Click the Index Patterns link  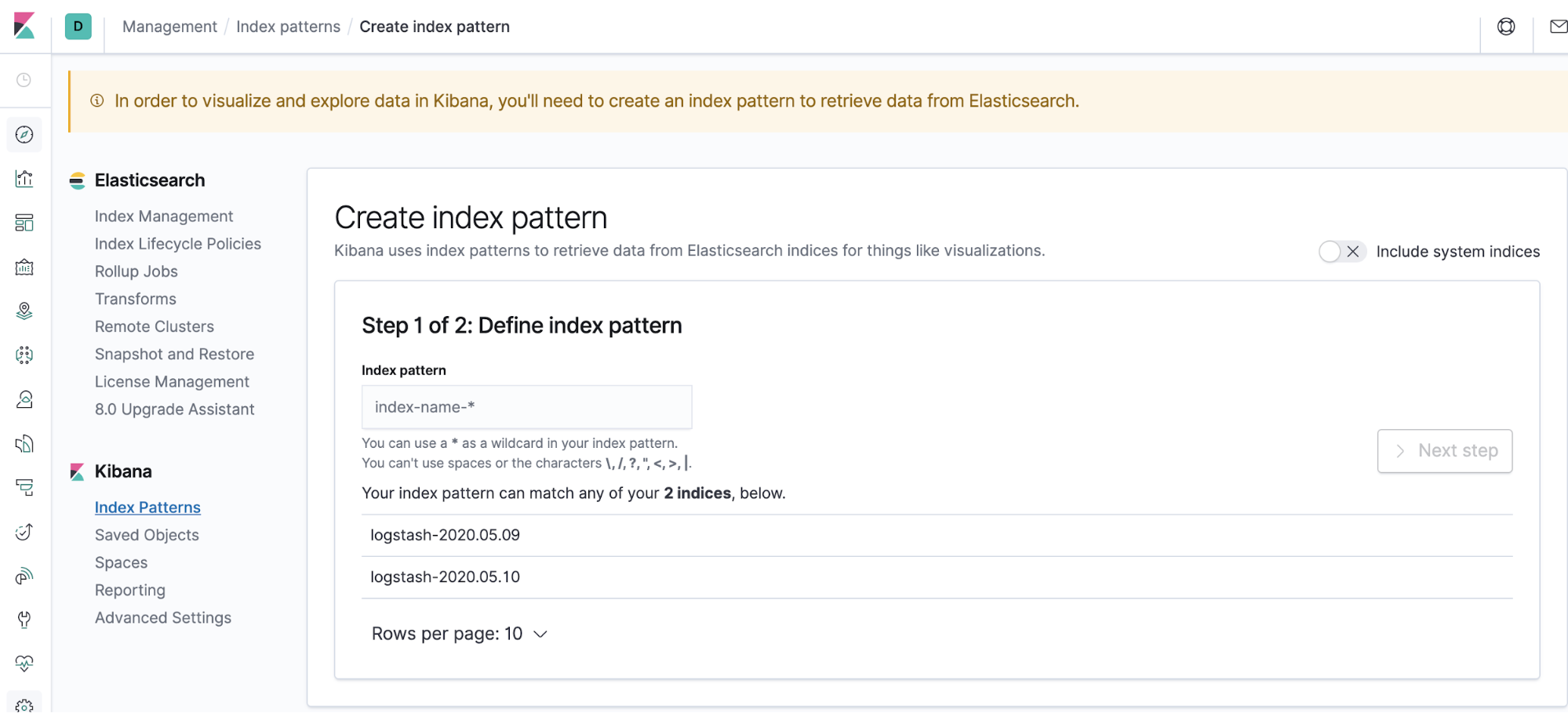coord(147,507)
